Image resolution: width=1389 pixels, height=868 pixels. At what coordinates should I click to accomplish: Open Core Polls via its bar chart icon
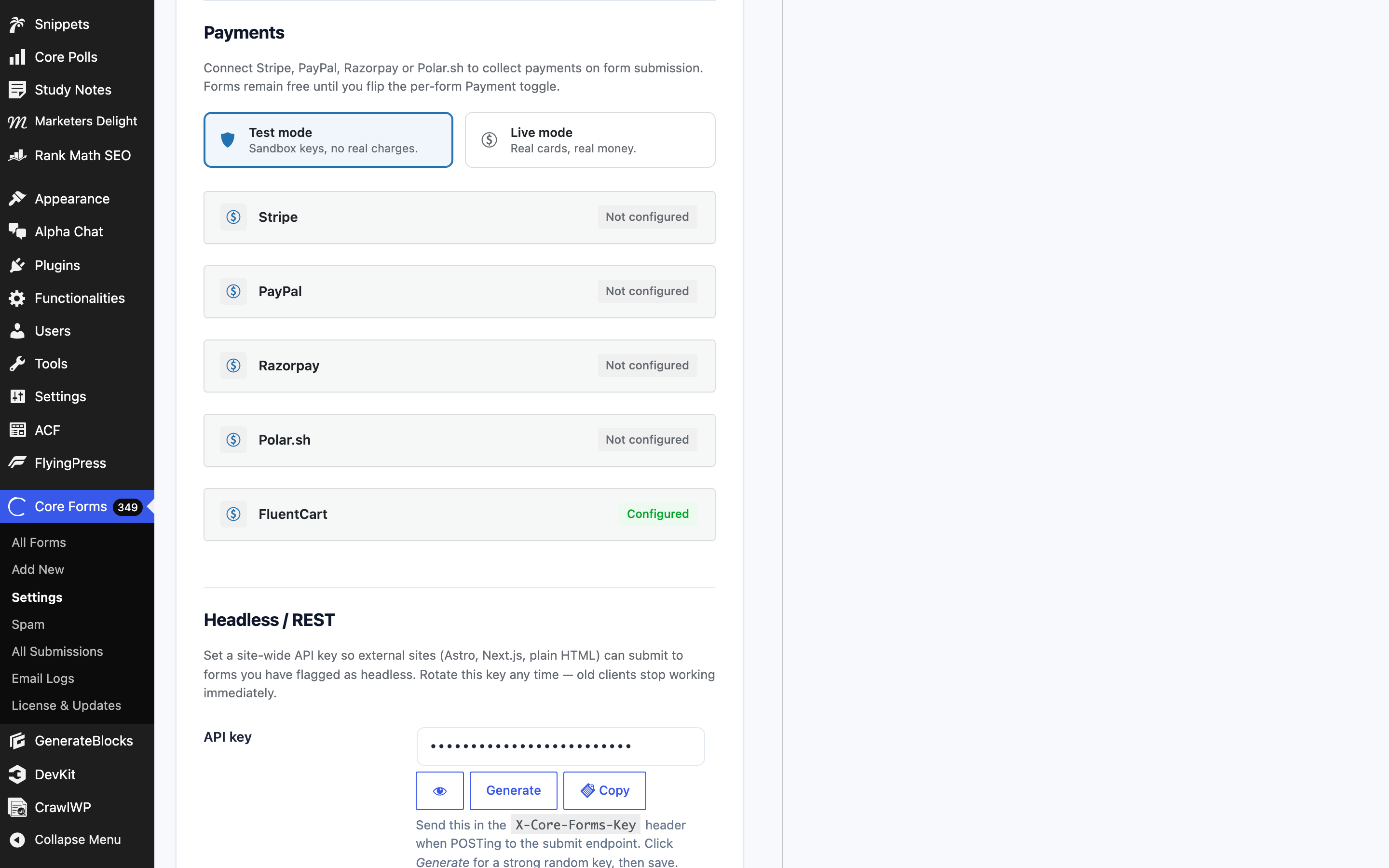tap(17, 57)
